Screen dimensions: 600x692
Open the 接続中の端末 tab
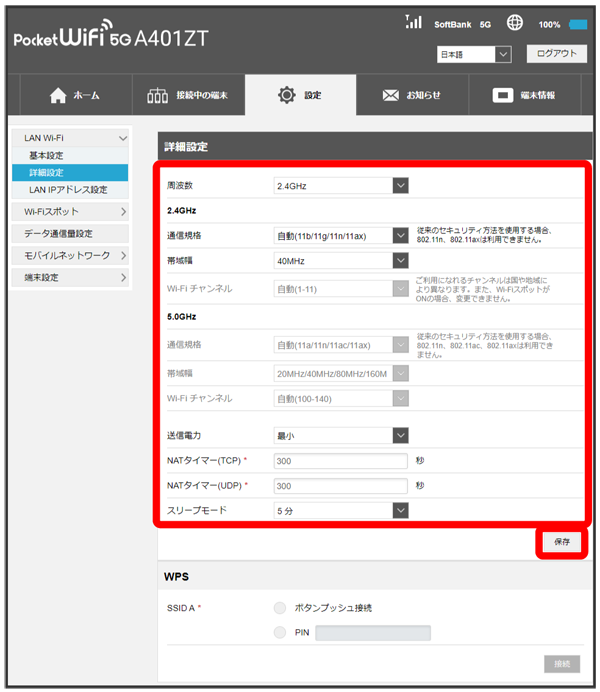188,95
